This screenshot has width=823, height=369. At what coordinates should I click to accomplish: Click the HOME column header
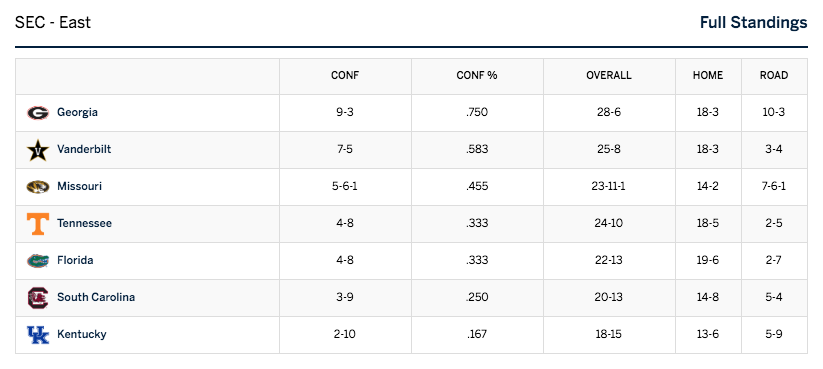click(708, 76)
